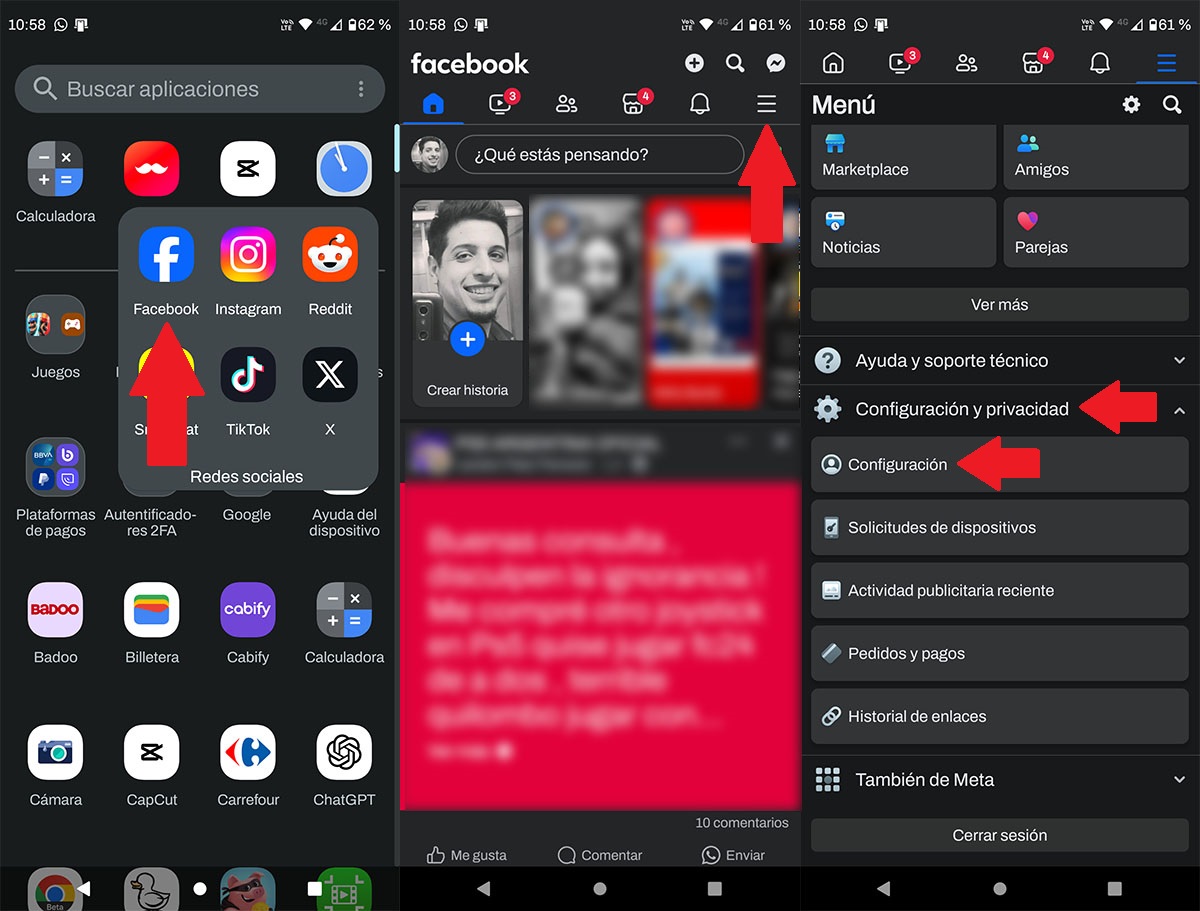Viewport: 1200px width, 911px height.
Task: Tap the profile avatar beside the post field
Action: pyautogui.click(x=430, y=155)
